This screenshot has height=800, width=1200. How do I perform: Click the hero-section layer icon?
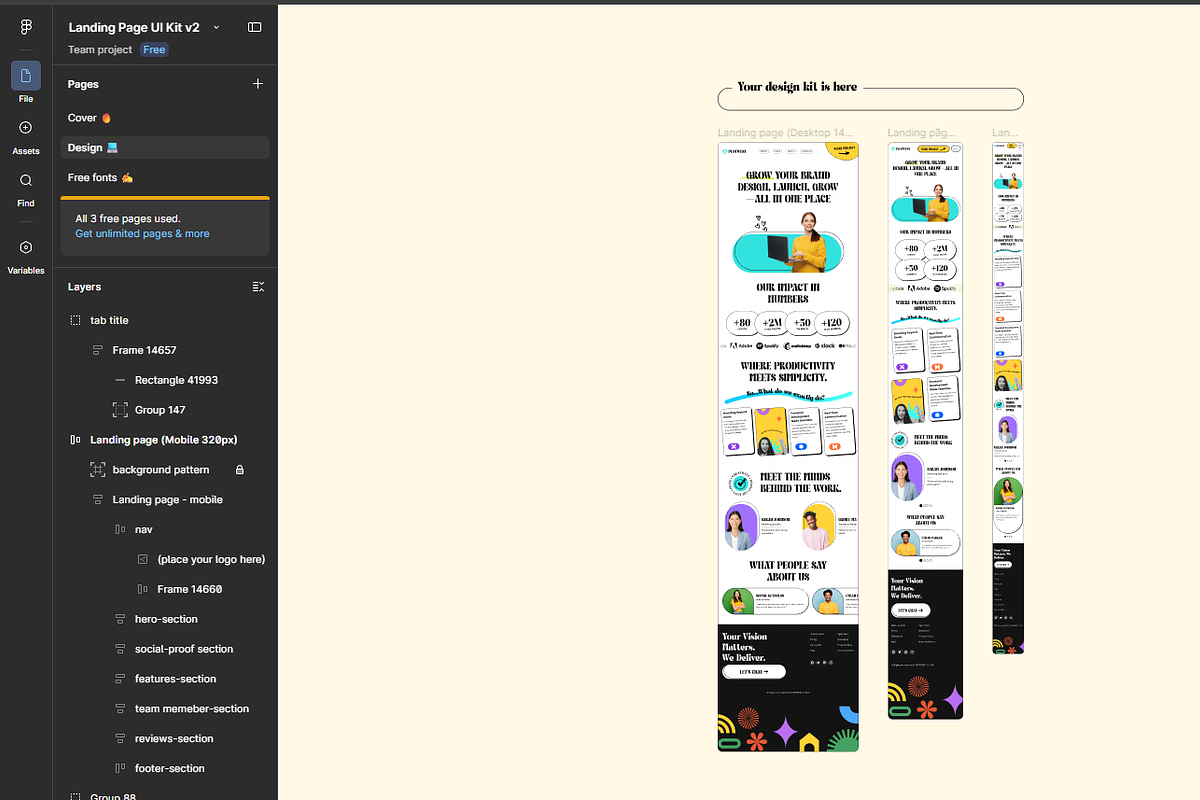(120, 619)
